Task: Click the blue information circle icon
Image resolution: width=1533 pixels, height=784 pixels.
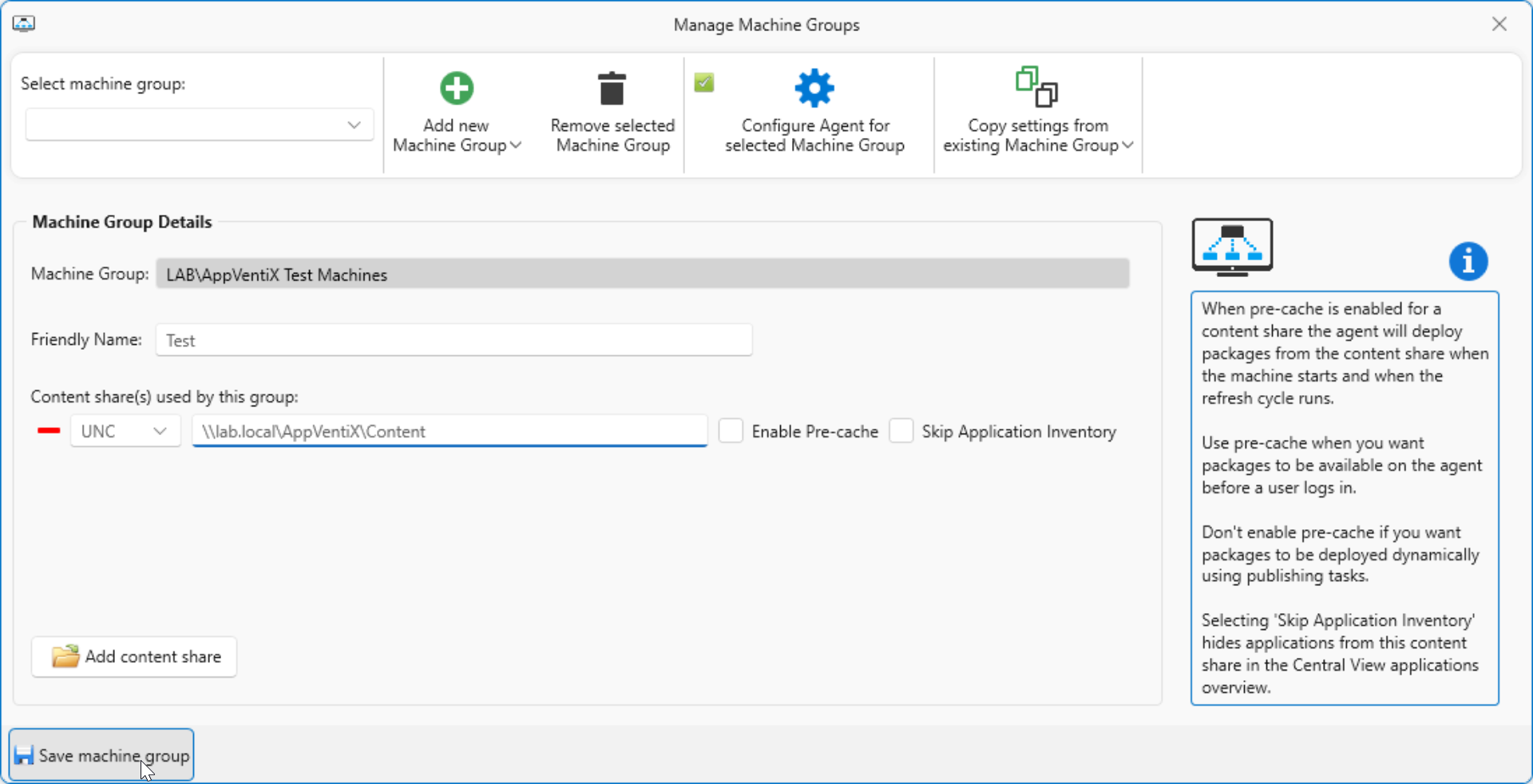Action: tap(1468, 261)
